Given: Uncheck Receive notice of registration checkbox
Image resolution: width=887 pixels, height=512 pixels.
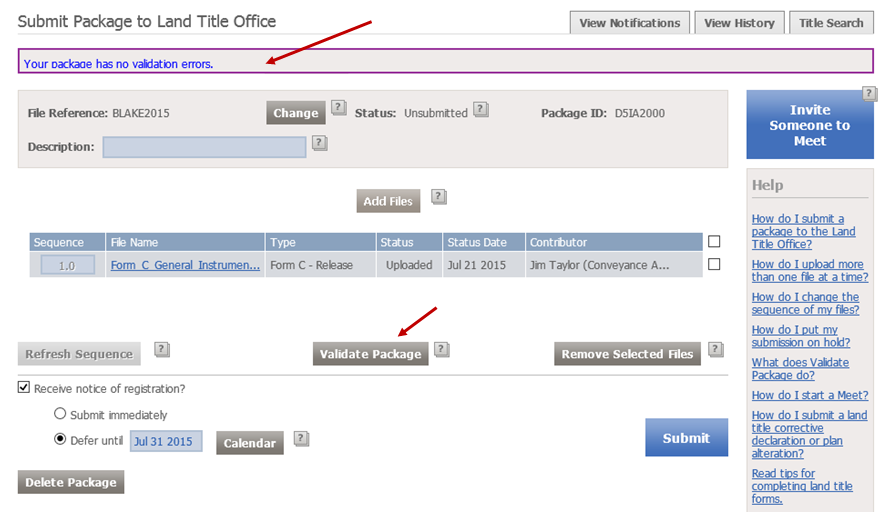Looking at the screenshot, I should (24, 388).
